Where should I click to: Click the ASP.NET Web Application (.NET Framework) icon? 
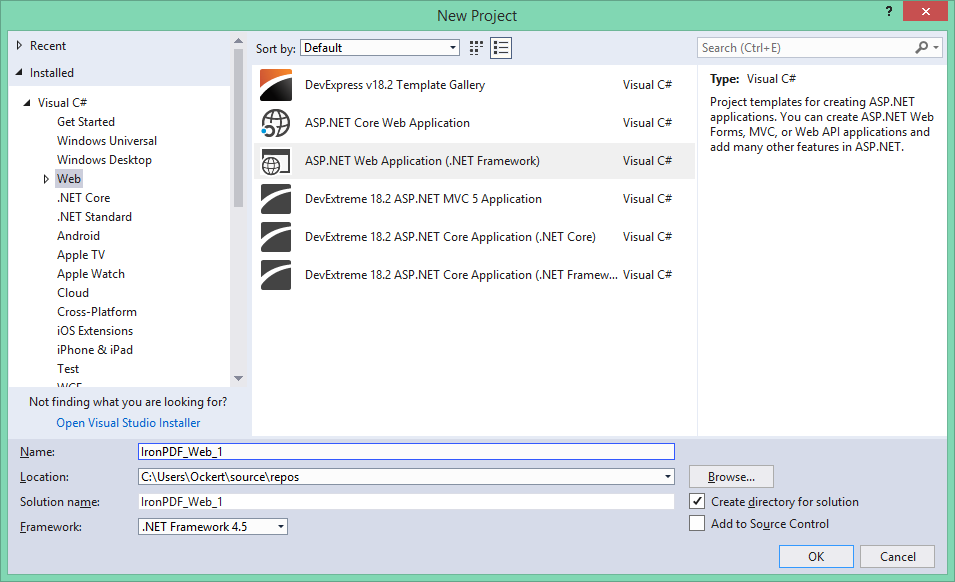pos(276,161)
